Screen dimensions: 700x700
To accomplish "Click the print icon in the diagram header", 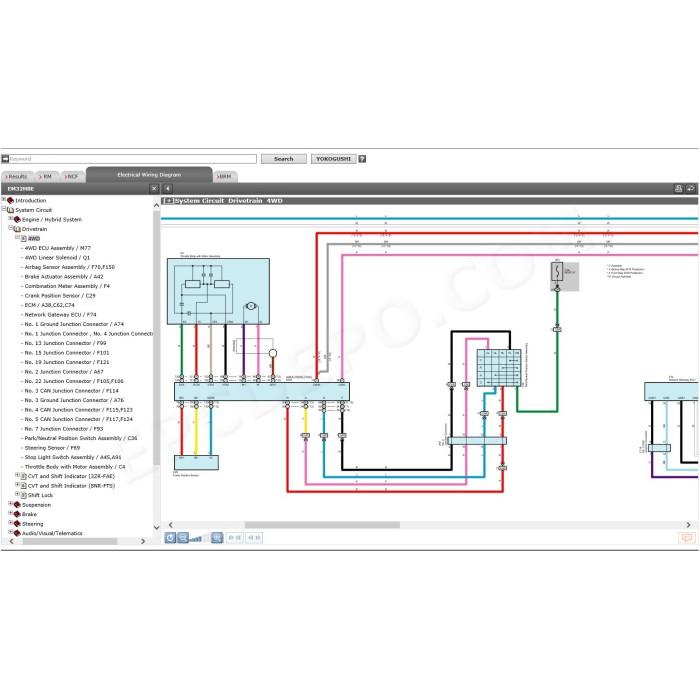I will [679, 189].
